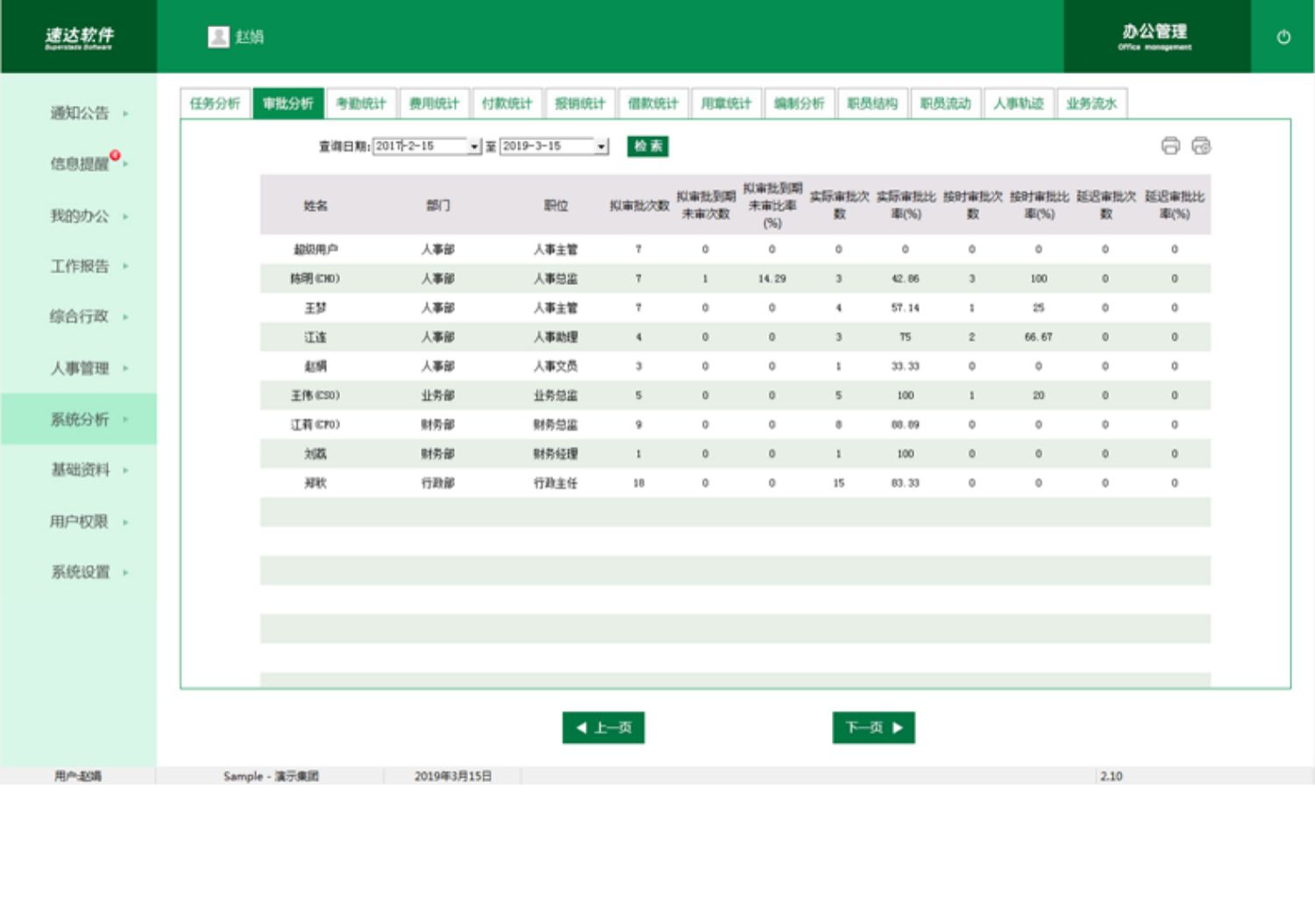Viewport: 1315px width, 924px height.
Task: Switch to the 职员结构 tab
Action: [x=872, y=103]
